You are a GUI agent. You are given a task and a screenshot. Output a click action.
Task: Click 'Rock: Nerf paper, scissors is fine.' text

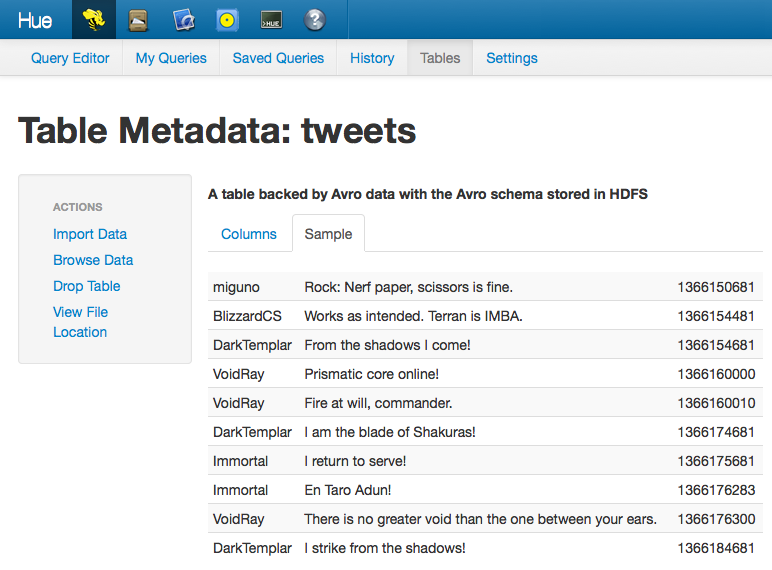[x=409, y=287]
